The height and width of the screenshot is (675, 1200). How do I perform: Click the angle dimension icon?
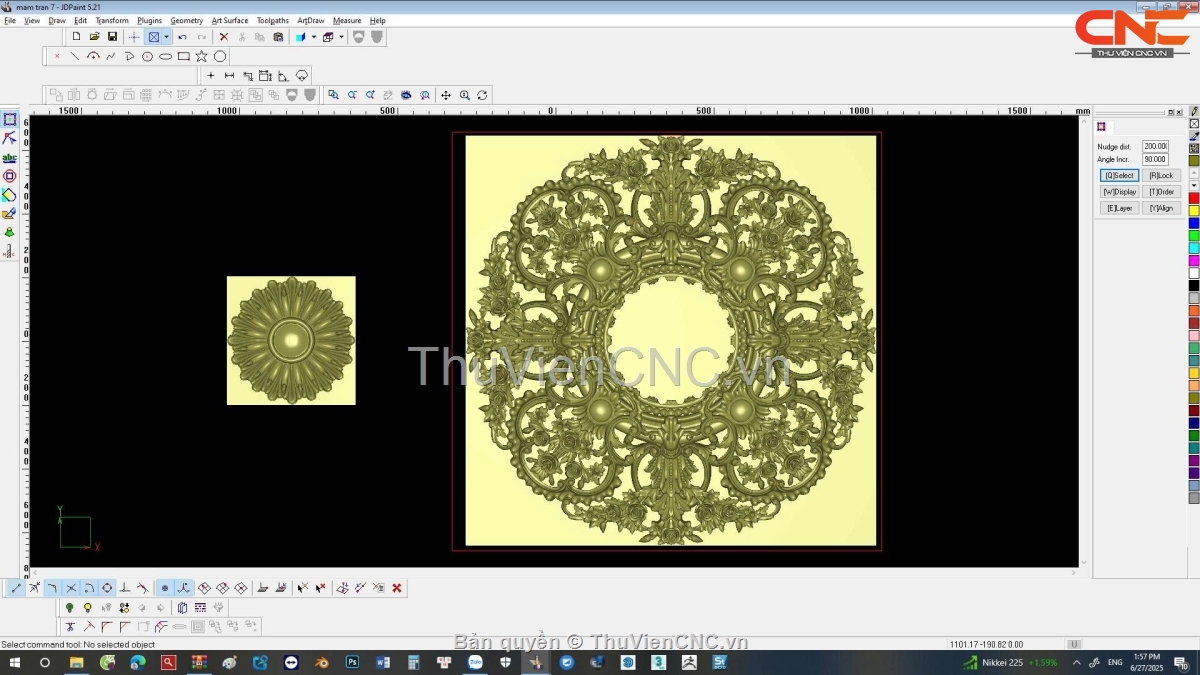[283, 75]
